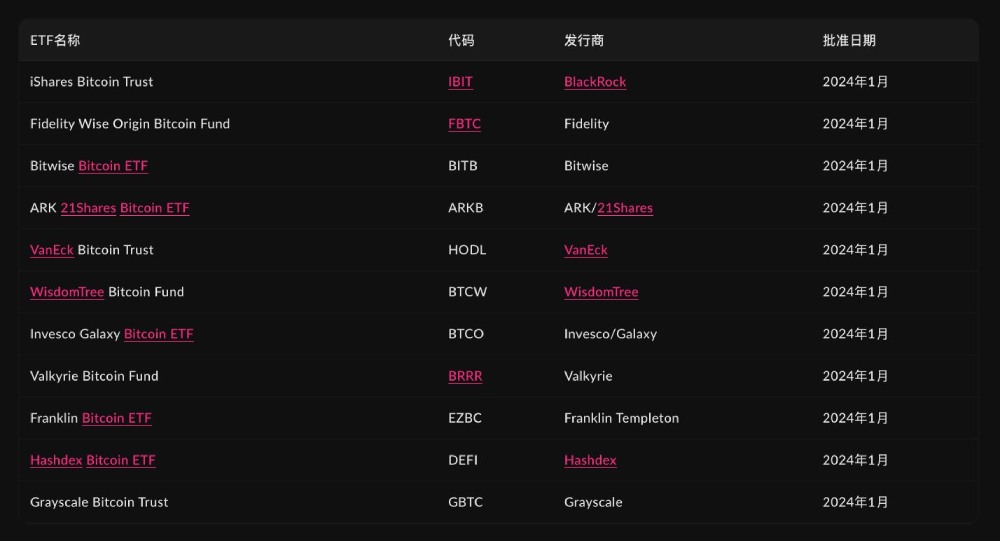The height and width of the screenshot is (541, 1000).
Task: Click WisdomTree link in issuer column
Action: click(601, 292)
